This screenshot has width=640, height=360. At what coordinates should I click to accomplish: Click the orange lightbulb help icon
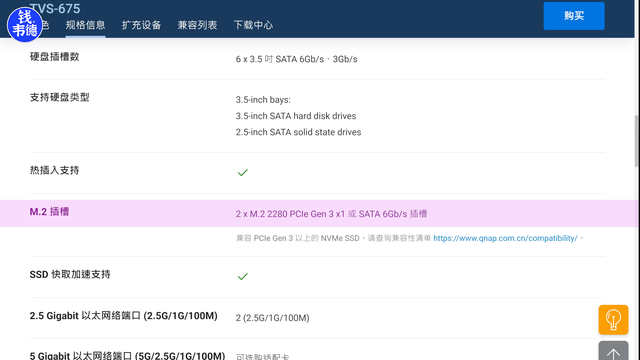(x=613, y=320)
